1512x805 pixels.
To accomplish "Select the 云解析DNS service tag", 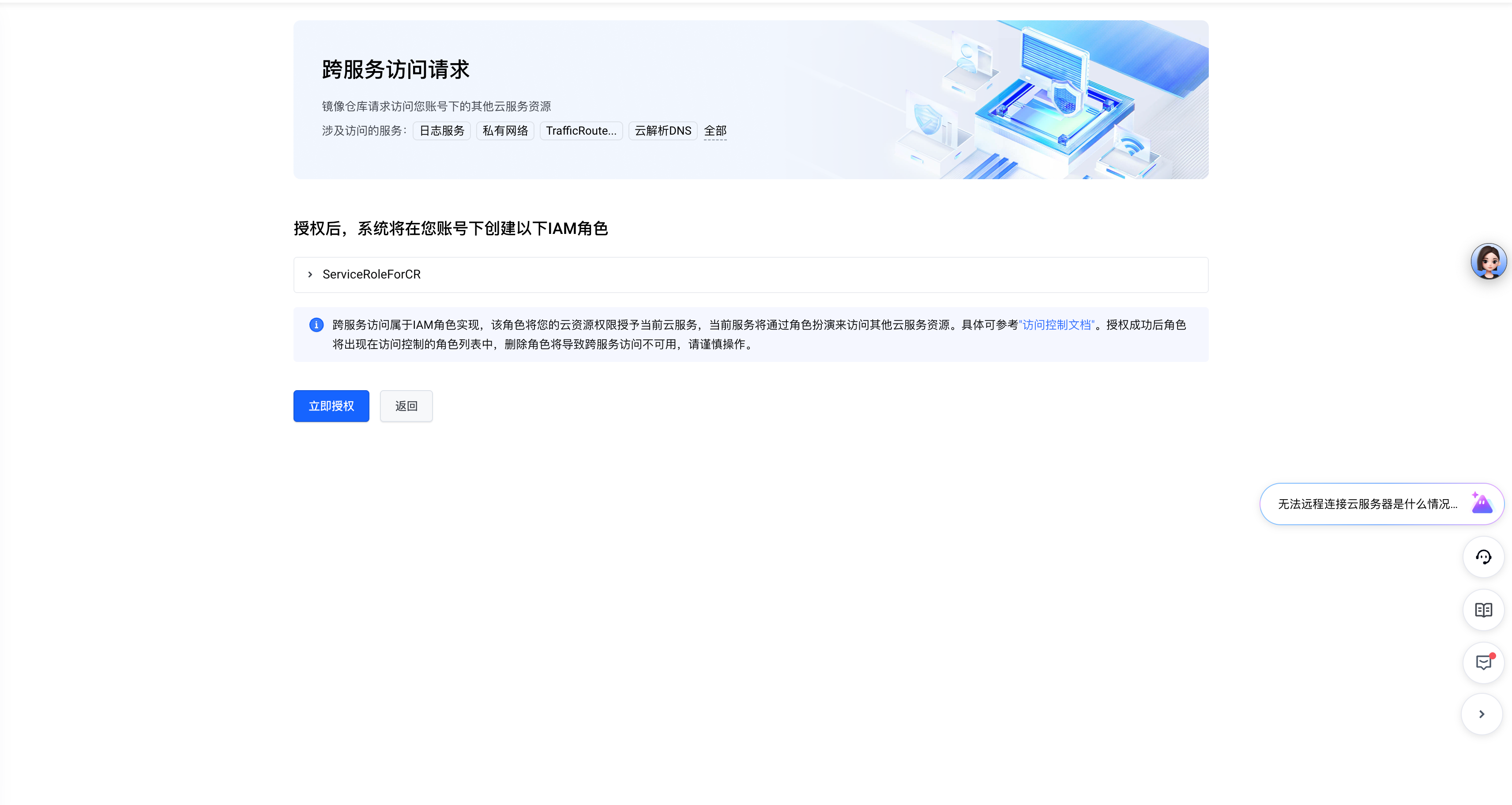I will (x=662, y=131).
